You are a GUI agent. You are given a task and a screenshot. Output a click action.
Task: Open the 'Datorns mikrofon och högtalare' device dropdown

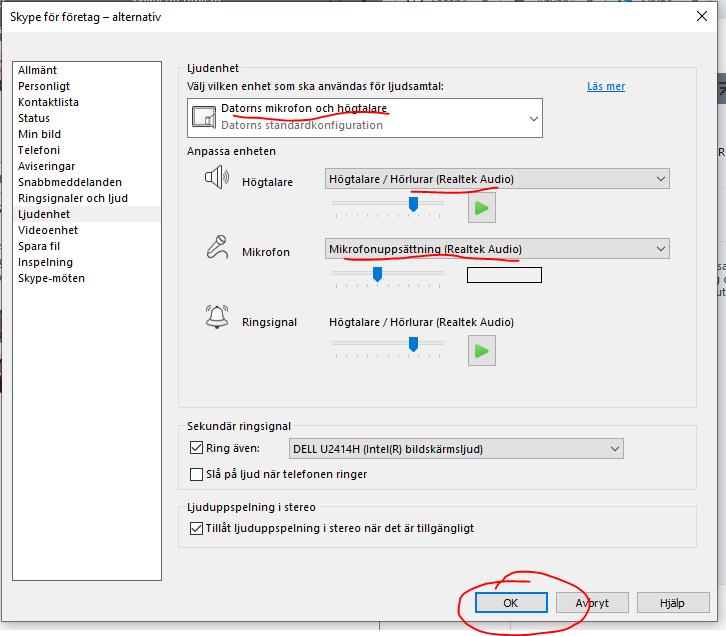(365, 118)
